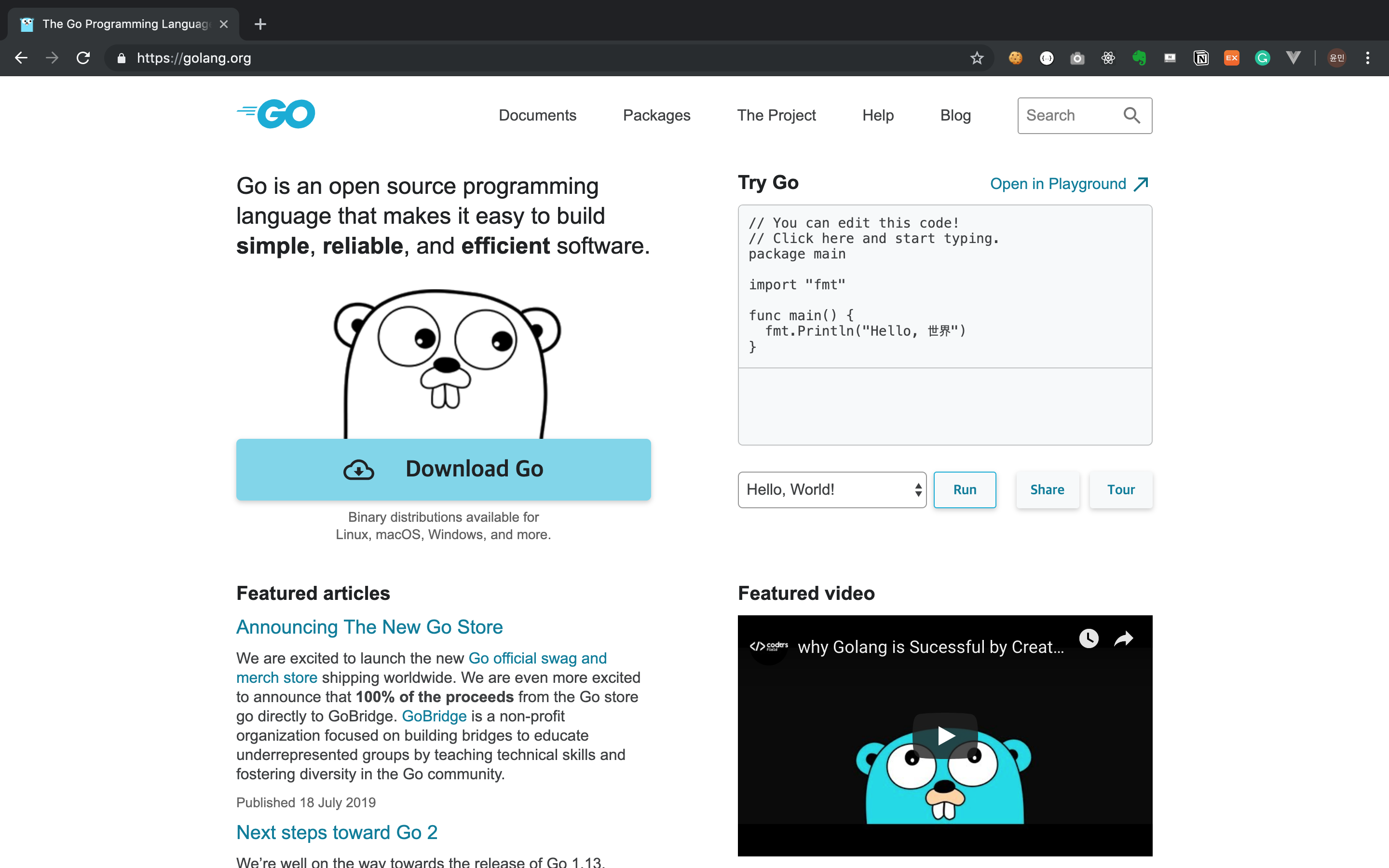Open Chrome's three-dot menu
Screen dimensions: 1389x868
click(x=1368, y=58)
